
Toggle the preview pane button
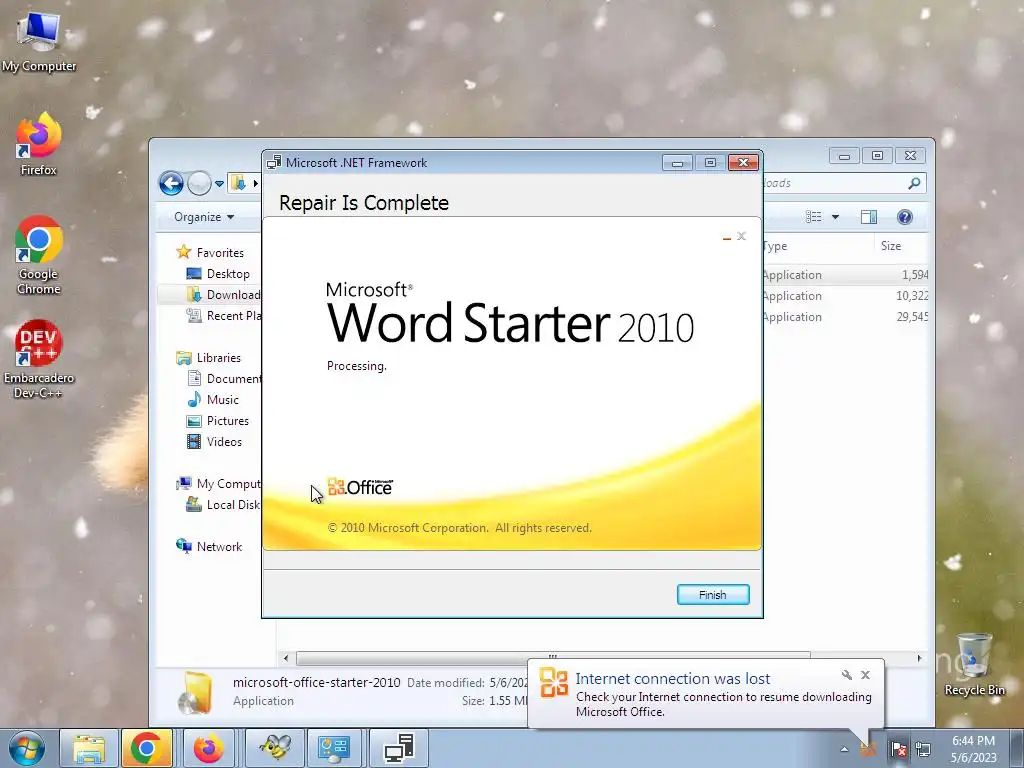click(869, 217)
